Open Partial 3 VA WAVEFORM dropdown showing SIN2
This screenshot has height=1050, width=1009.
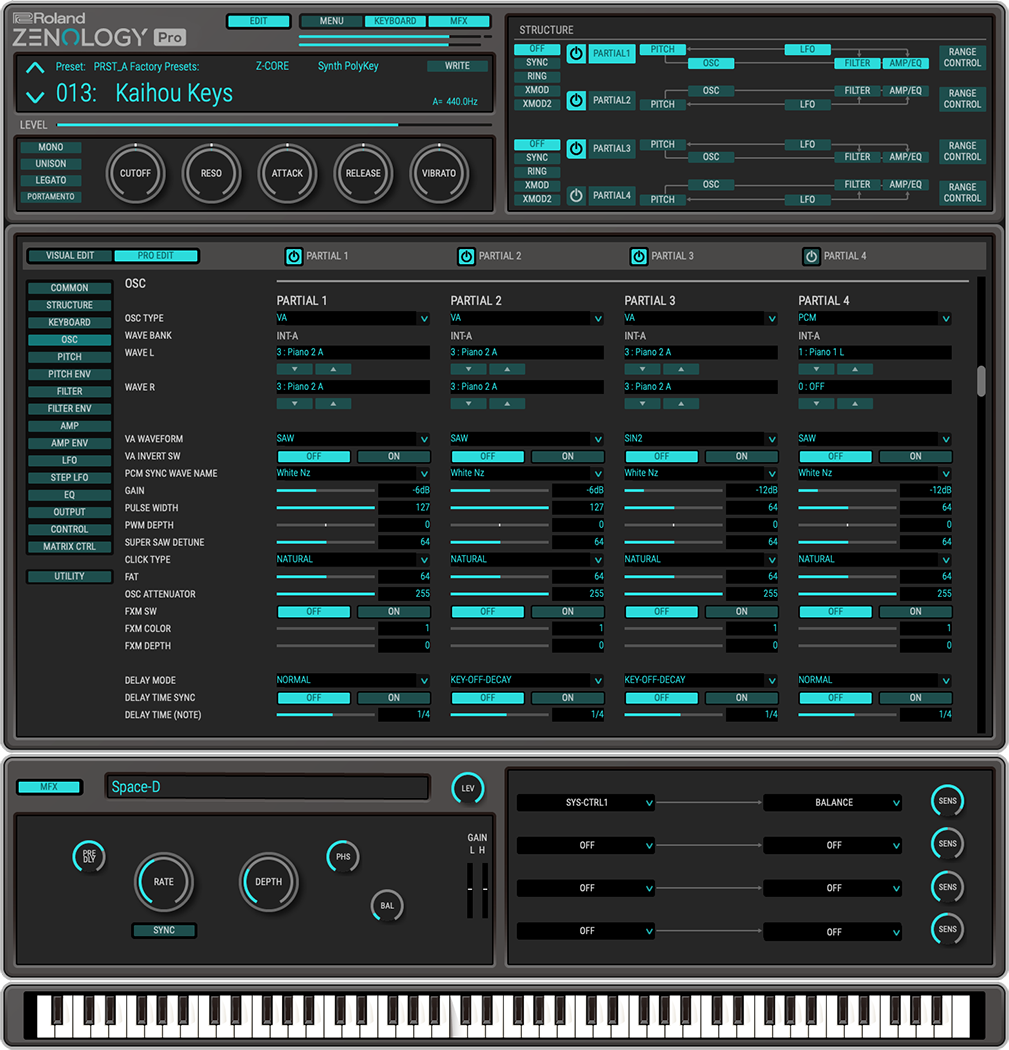(x=701, y=439)
